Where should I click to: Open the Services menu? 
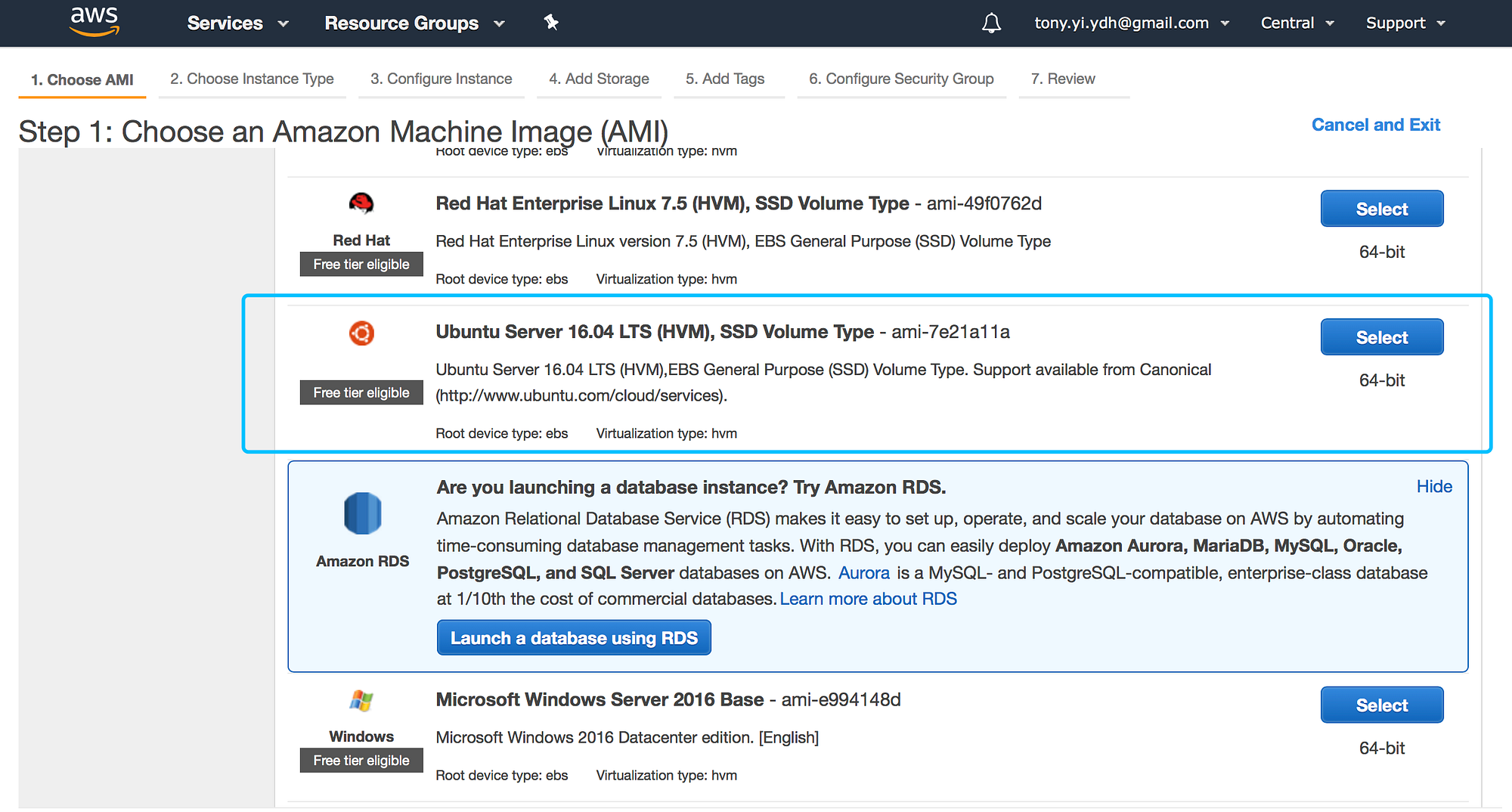pos(237,23)
